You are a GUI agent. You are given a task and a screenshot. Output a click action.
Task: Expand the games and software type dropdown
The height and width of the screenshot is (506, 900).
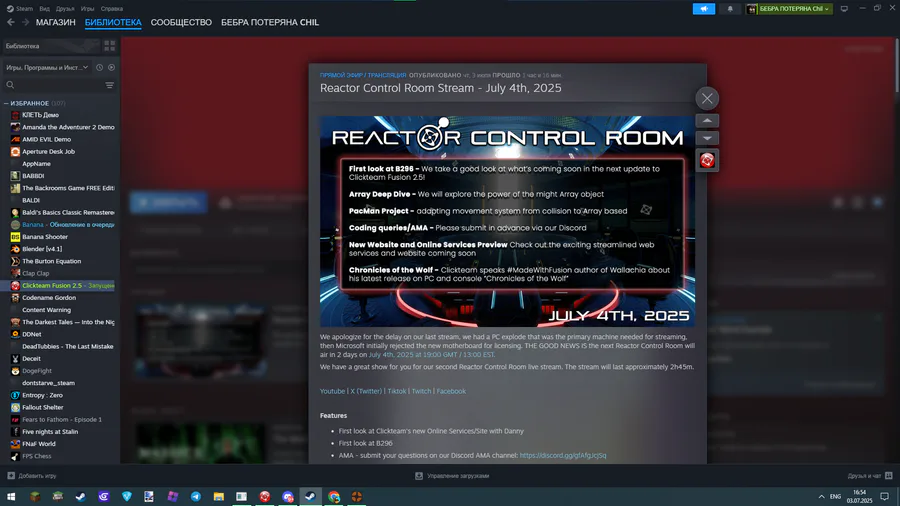coord(47,68)
